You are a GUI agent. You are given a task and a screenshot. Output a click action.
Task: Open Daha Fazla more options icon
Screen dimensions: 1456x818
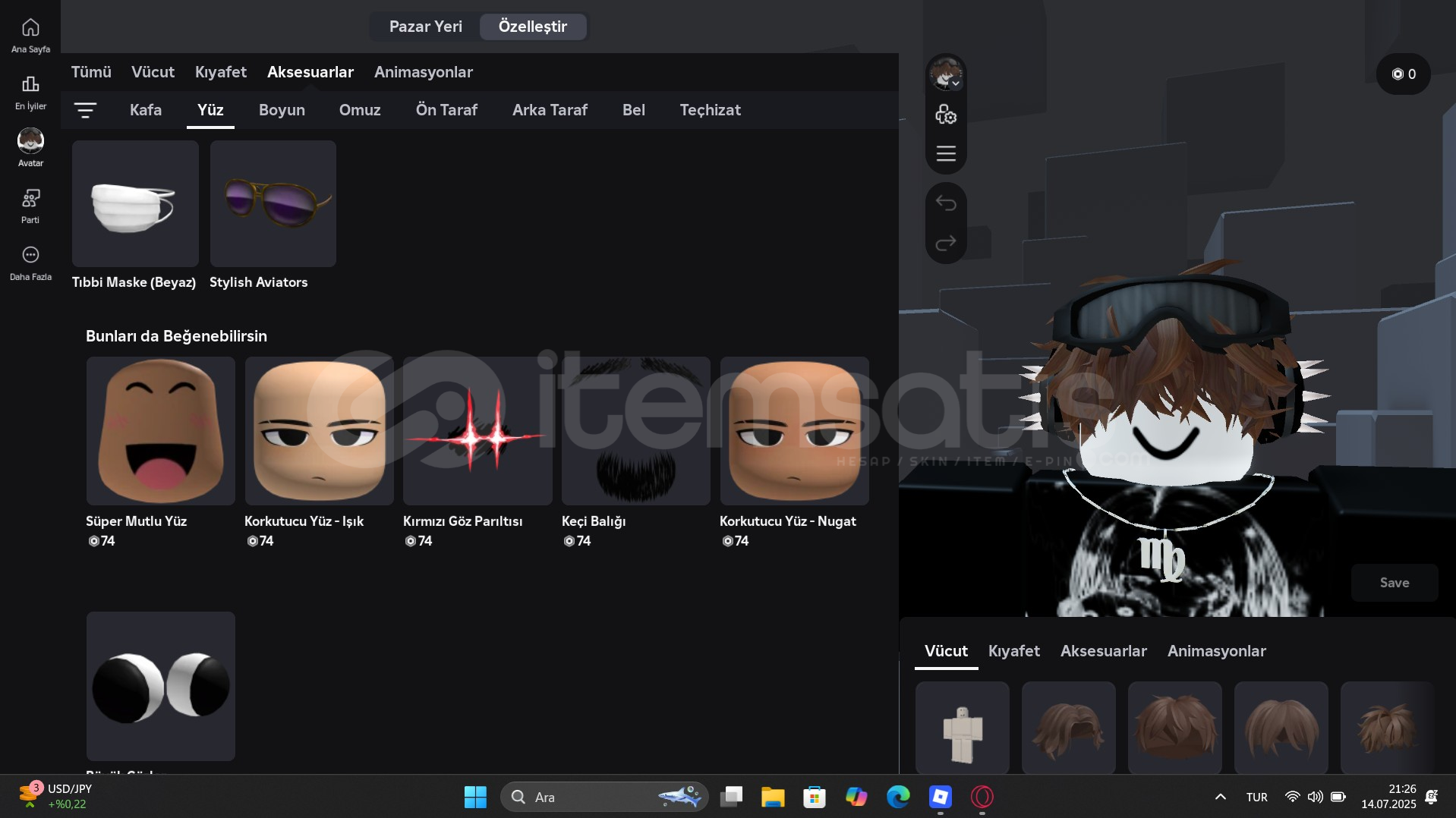pyautogui.click(x=30, y=263)
